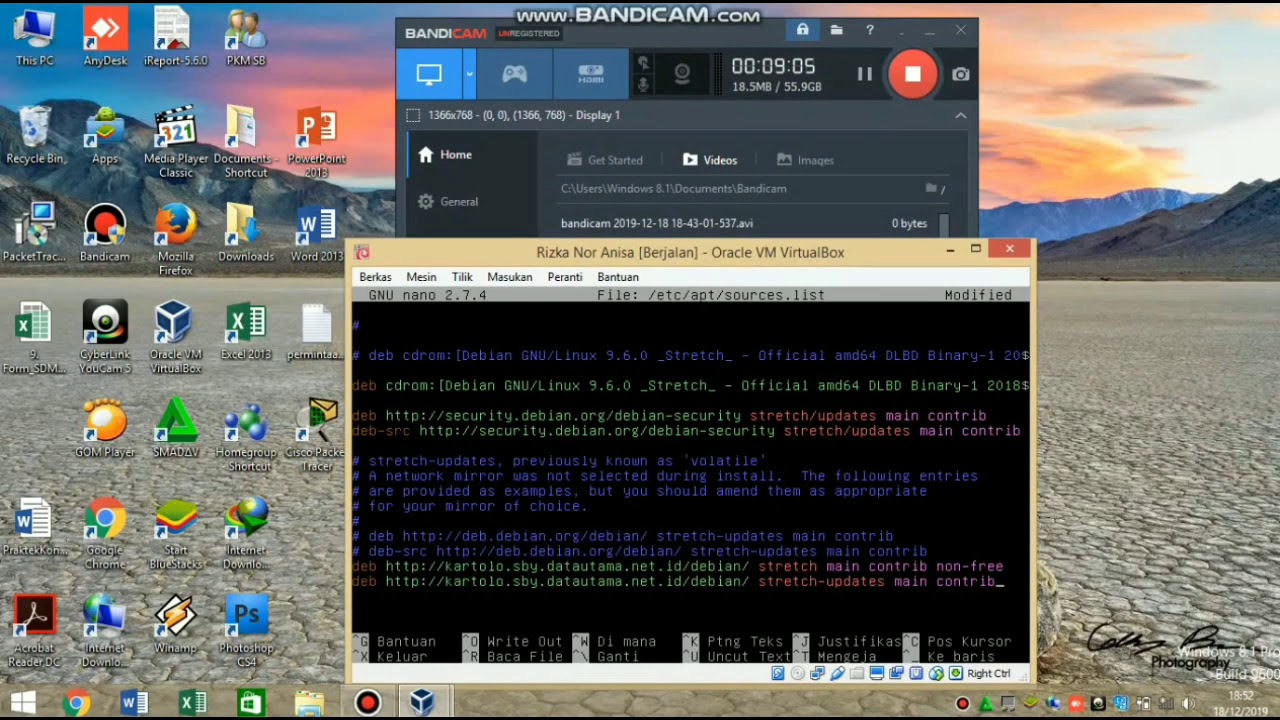The image size is (1280, 720).
Task: Open AnyDesk desktop shortcut
Action: (x=105, y=38)
